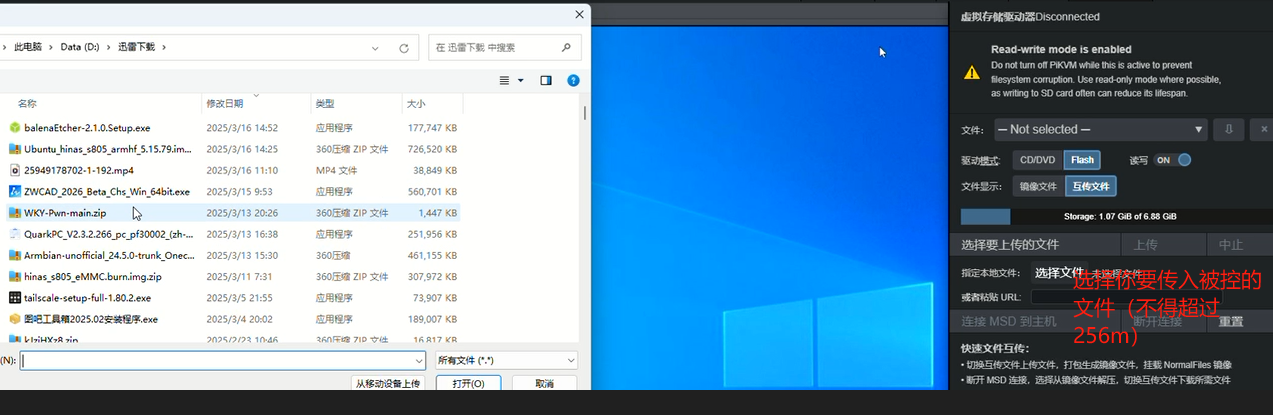Expand the file type filter dropdown
1273x415 pixels.
click(507, 360)
